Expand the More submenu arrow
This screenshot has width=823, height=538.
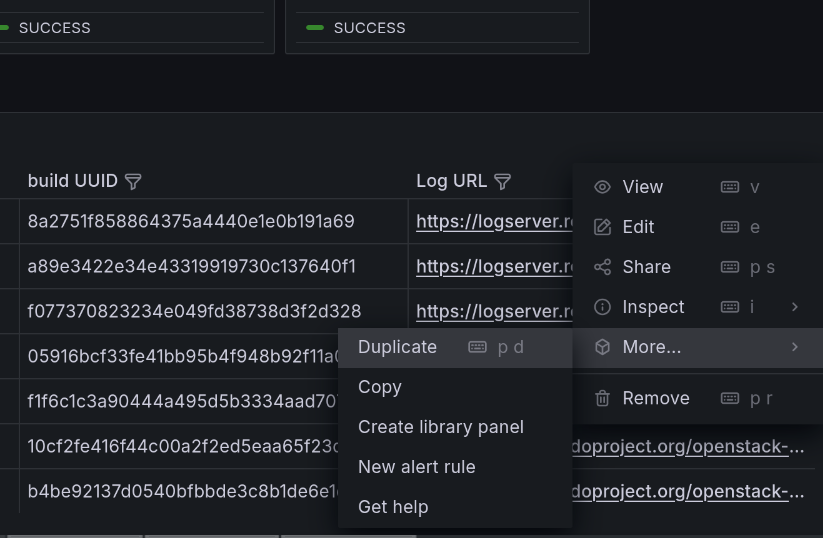pos(795,347)
